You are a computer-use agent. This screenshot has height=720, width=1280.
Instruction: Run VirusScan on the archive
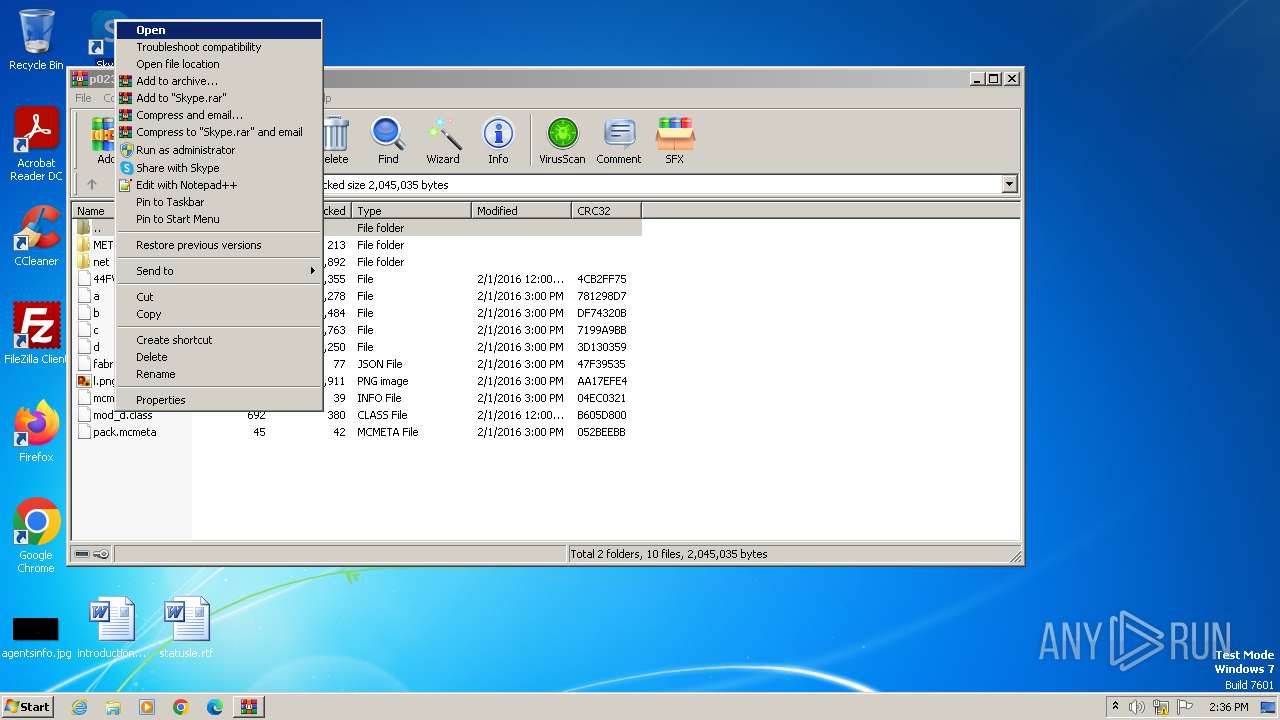click(562, 141)
